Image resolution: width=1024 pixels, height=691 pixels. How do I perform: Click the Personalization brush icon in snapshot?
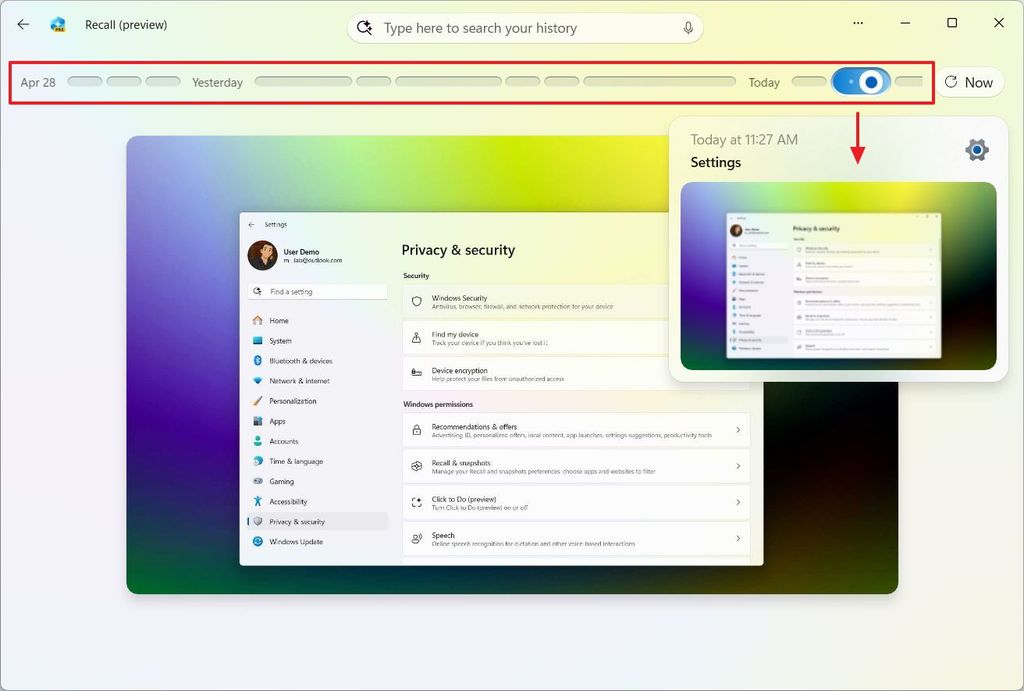click(x=257, y=400)
